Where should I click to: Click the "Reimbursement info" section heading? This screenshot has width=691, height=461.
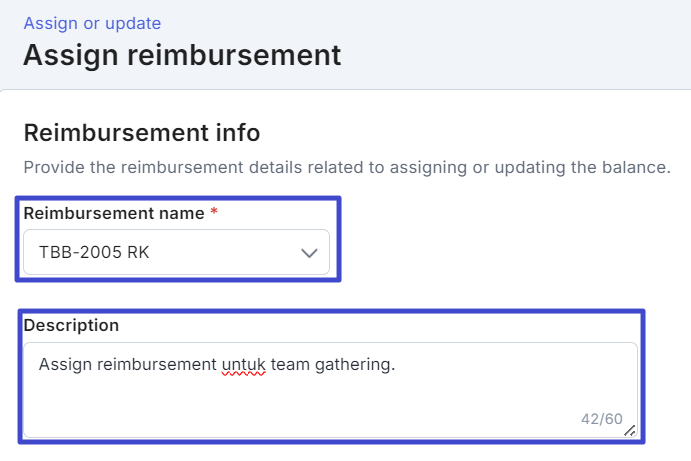click(142, 133)
